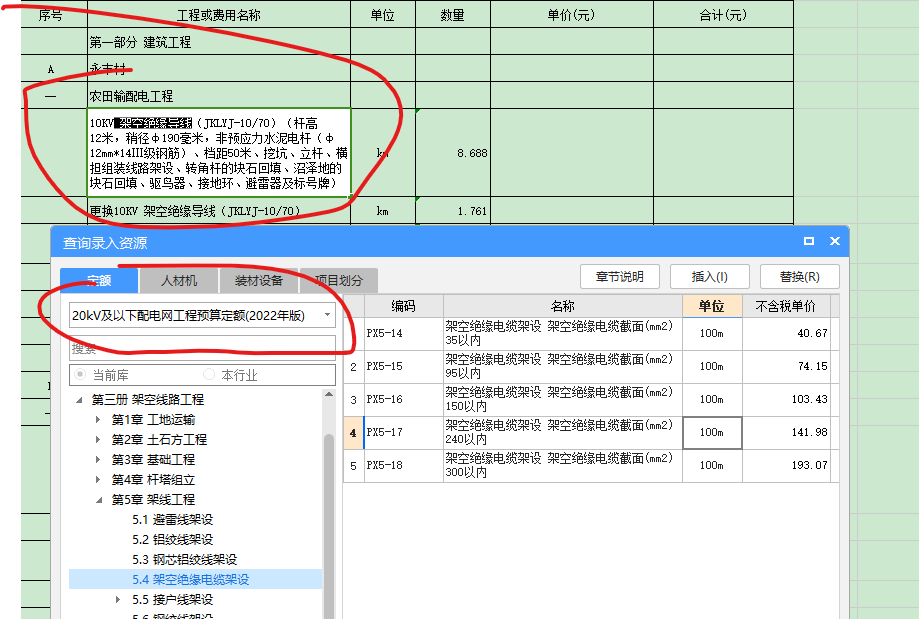Viewport: 919px width, 619px height.
Task: Click the 10KV架空绝缘导线 description cell being edited
Action: pyautogui.click(x=219, y=152)
